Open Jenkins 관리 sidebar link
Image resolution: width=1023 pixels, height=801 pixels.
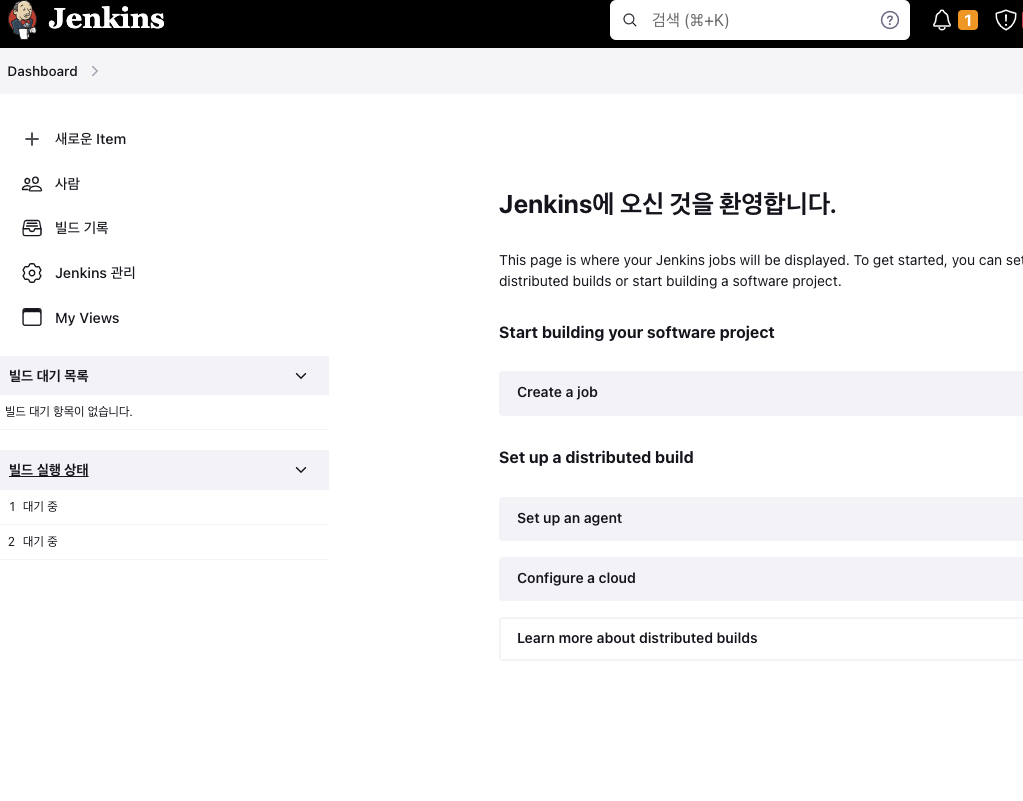[95, 273]
